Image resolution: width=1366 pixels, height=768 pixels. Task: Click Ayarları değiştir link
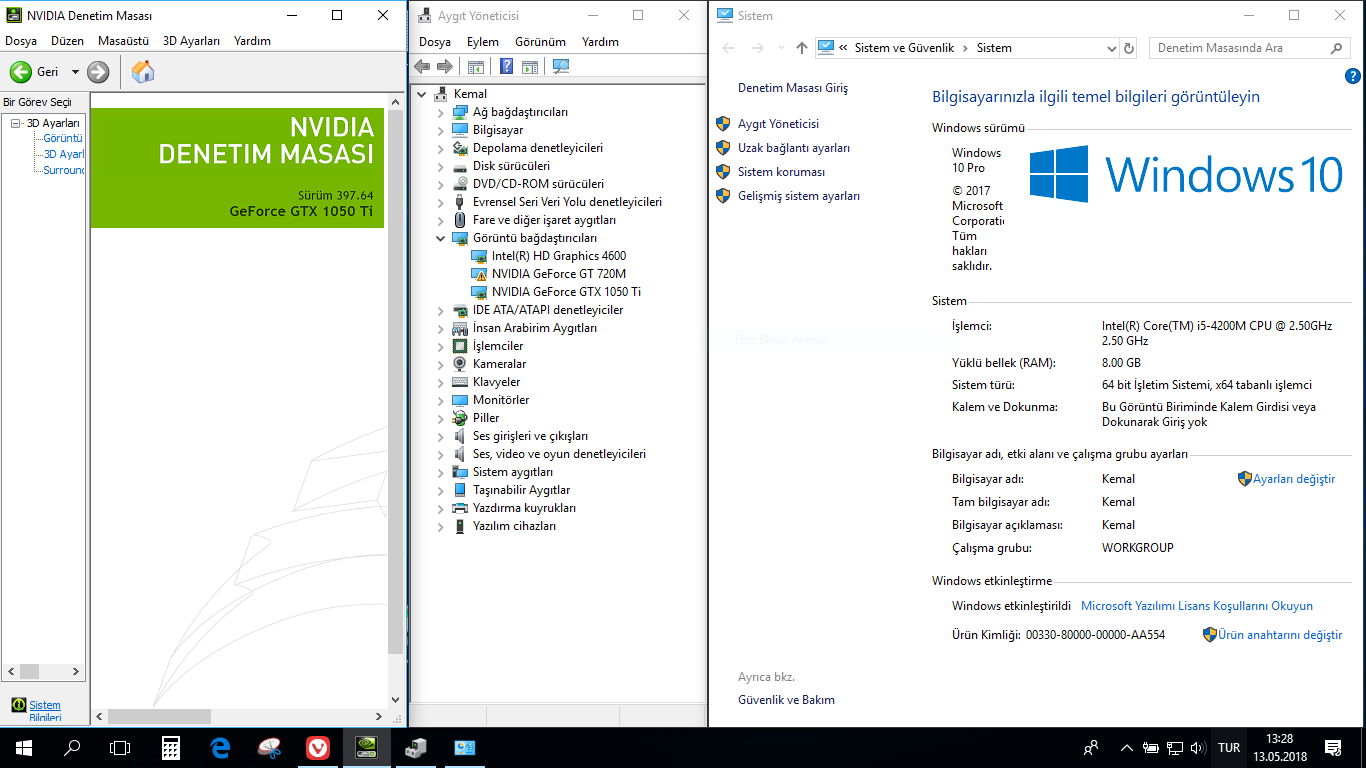point(1294,479)
